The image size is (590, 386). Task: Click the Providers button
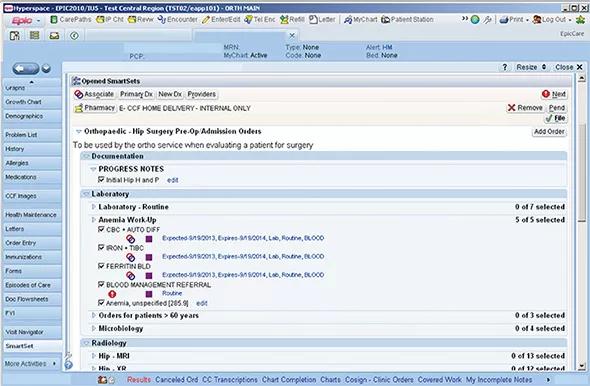tap(202, 94)
